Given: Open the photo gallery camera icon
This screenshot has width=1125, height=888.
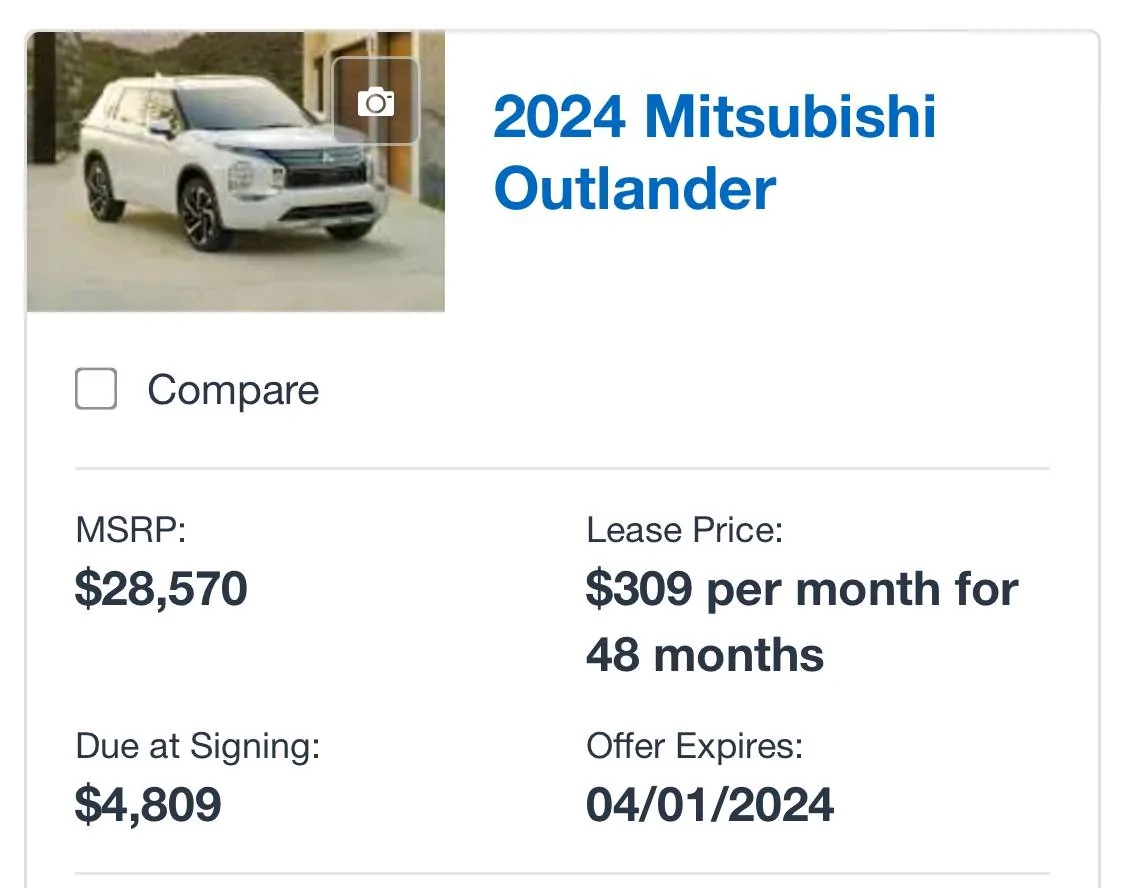Looking at the screenshot, I should coord(376,101).
